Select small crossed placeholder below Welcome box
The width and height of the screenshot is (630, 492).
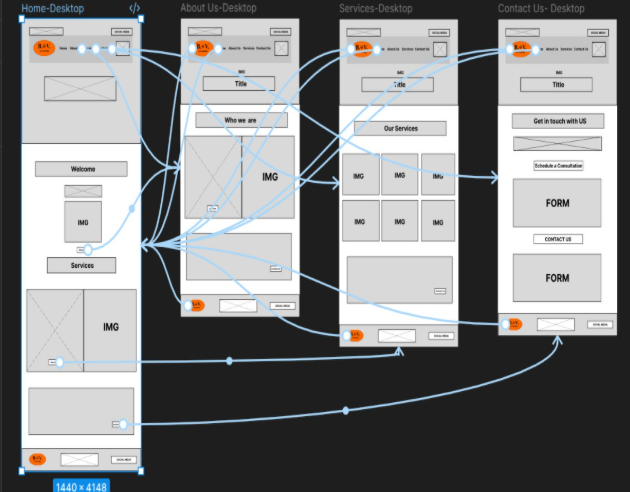(83, 191)
